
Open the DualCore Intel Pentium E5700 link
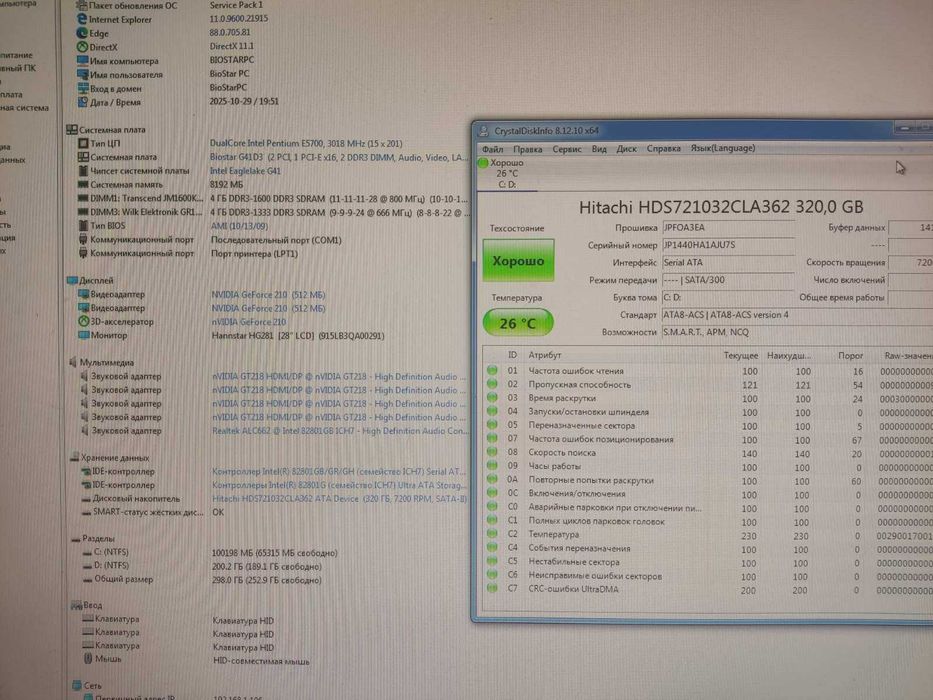[306, 143]
